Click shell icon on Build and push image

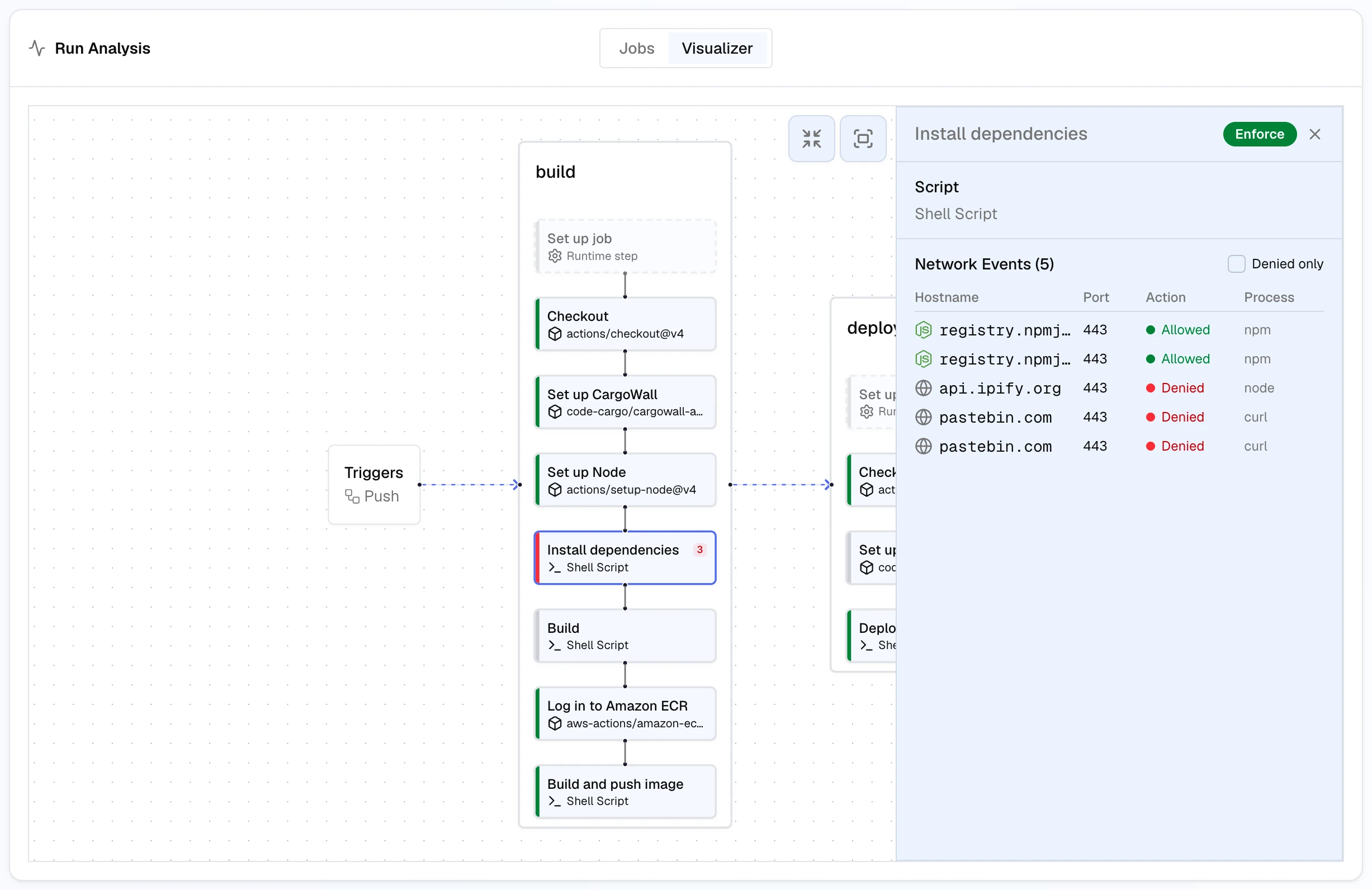coord(555,801)
